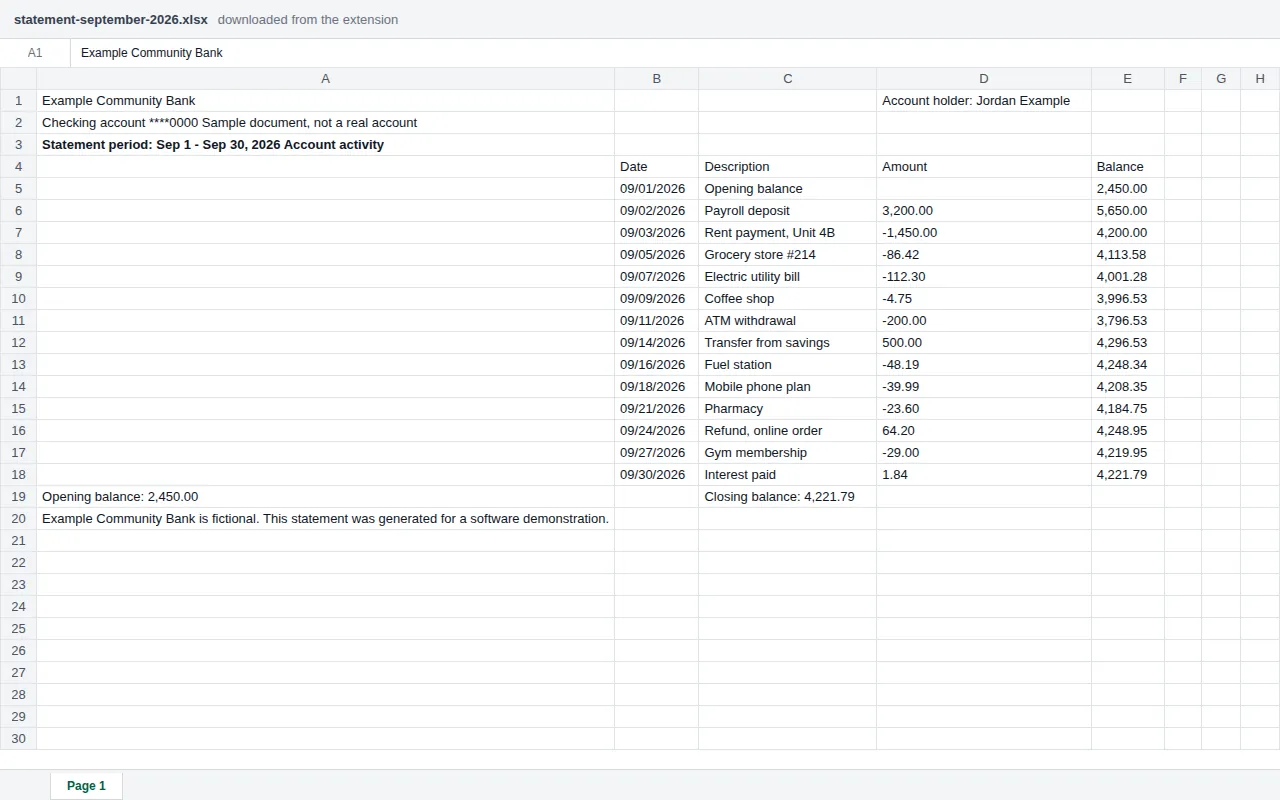This screenshot has width=1280, height=800.
Task: Select the 'Amount' header cell
Action: tap(984, 167)
